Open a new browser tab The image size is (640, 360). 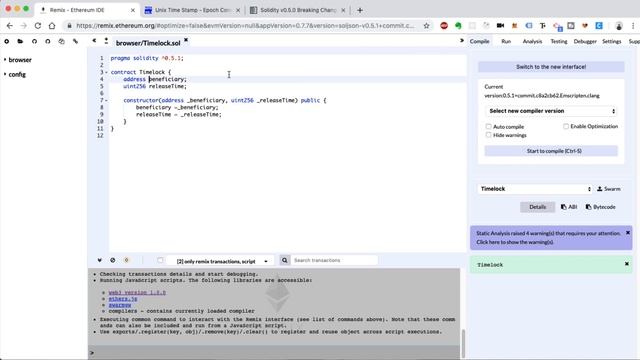click(360, 10)
